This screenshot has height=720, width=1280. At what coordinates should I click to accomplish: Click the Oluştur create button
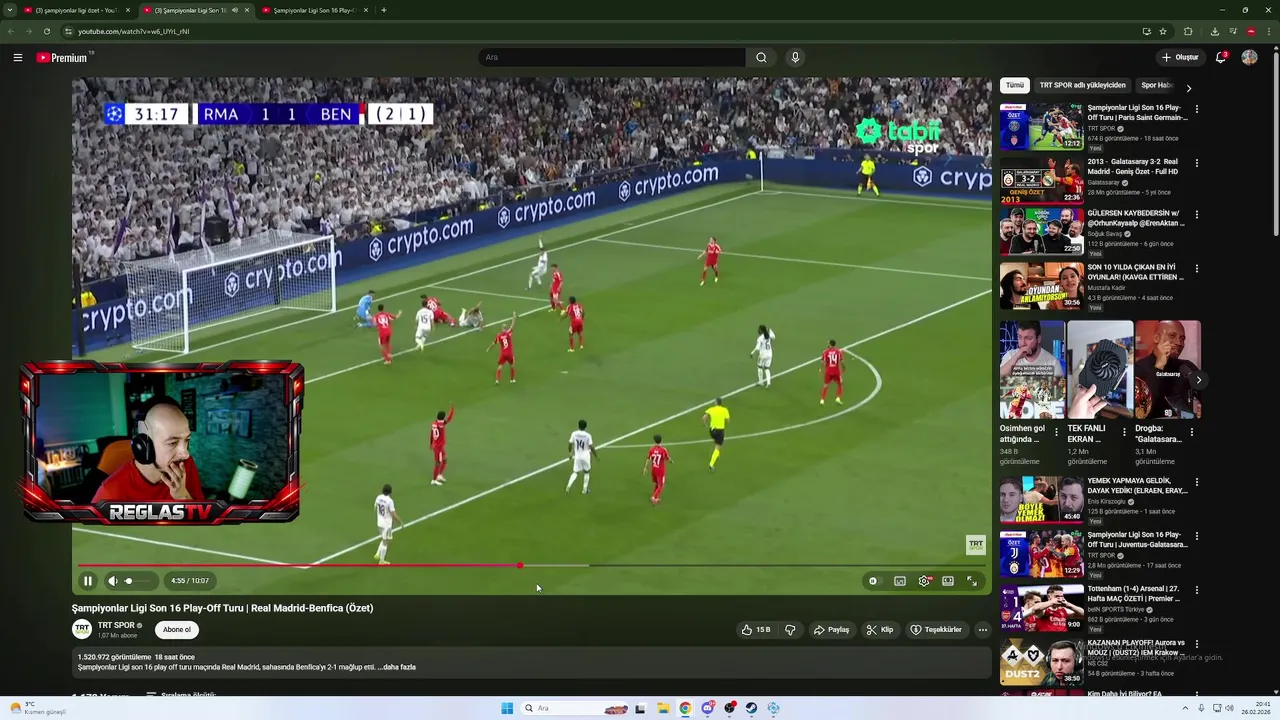click(x=1180, y=57)
